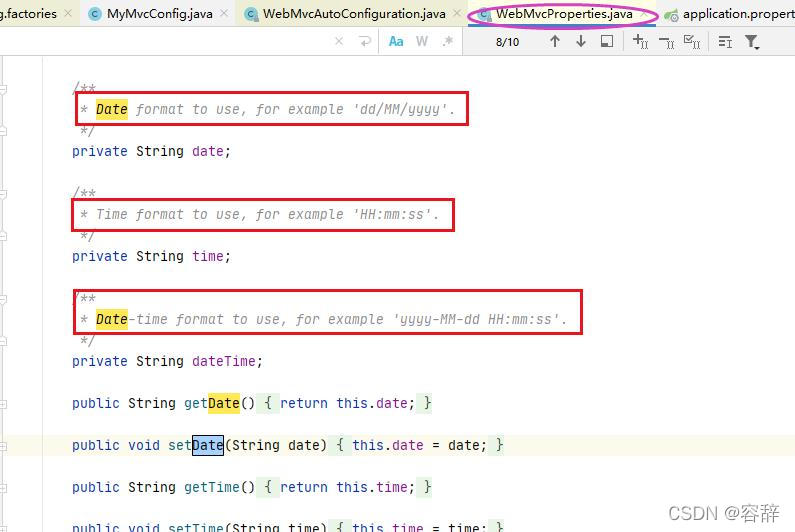The height and width of the screenshot is (532, 795).
Task: Jump to the previous occurrence with the up arrow
Action: click(x=555, y=42)
